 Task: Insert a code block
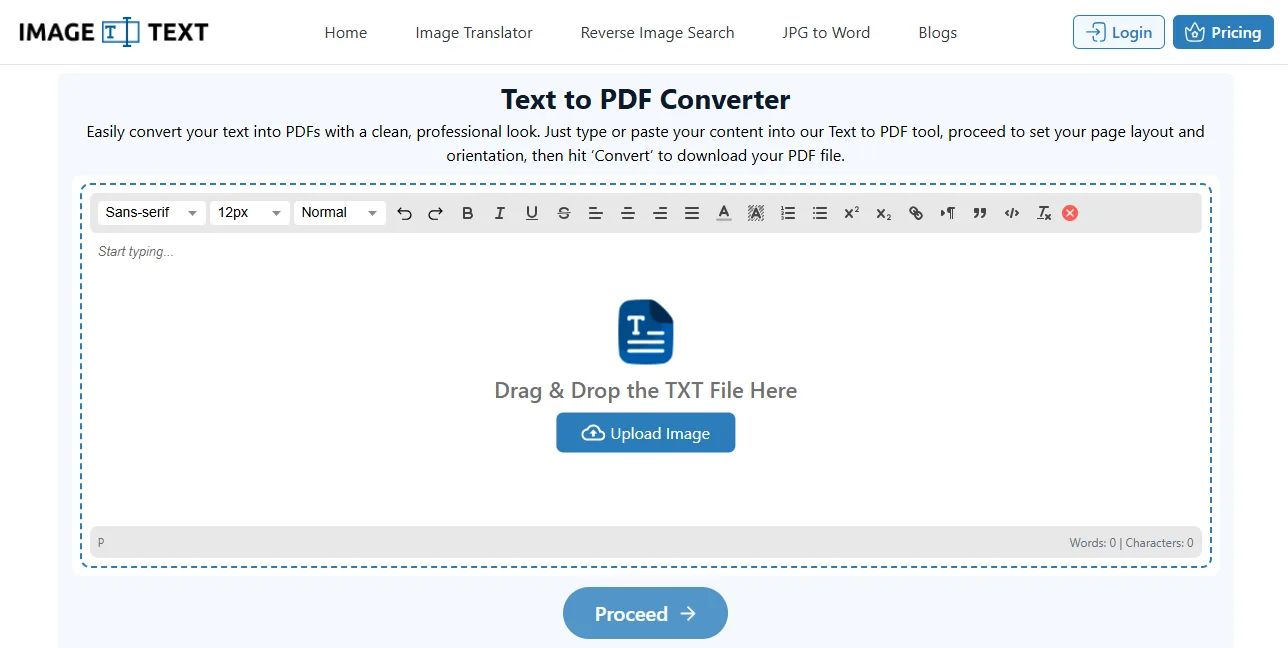click(x=1012, y=213)
